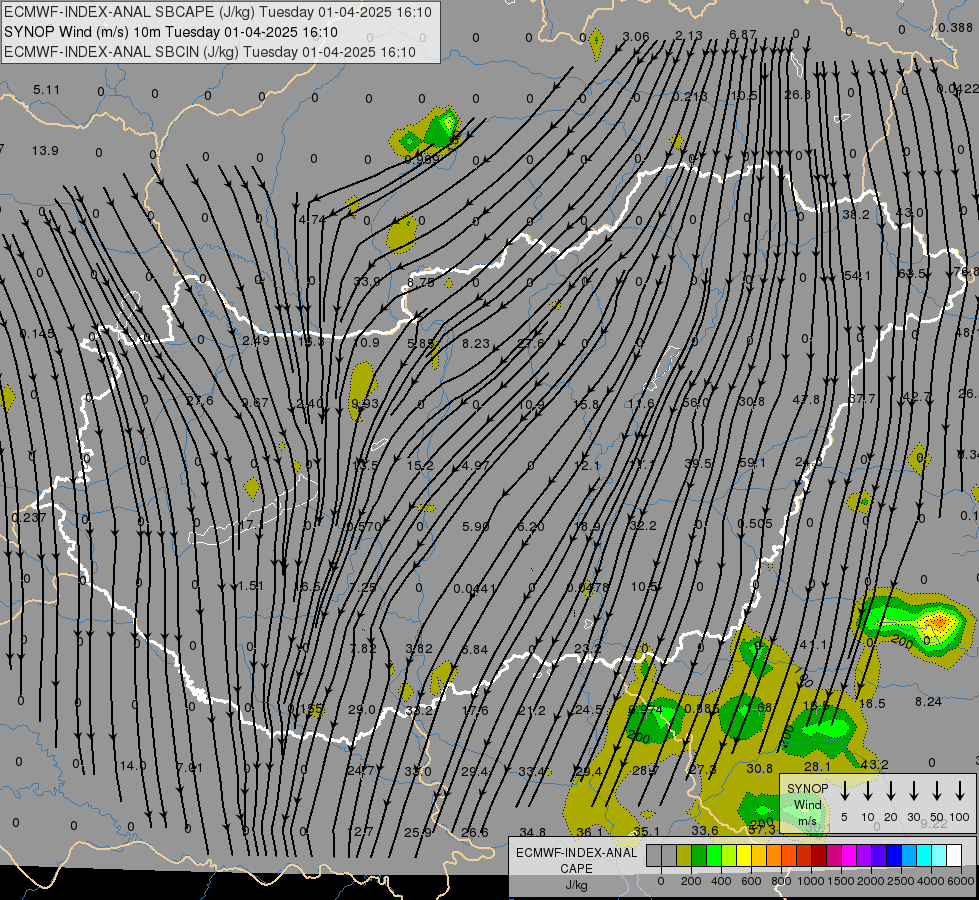Pick the bright yellow swatch in CAPE scale

pos(744,855)
